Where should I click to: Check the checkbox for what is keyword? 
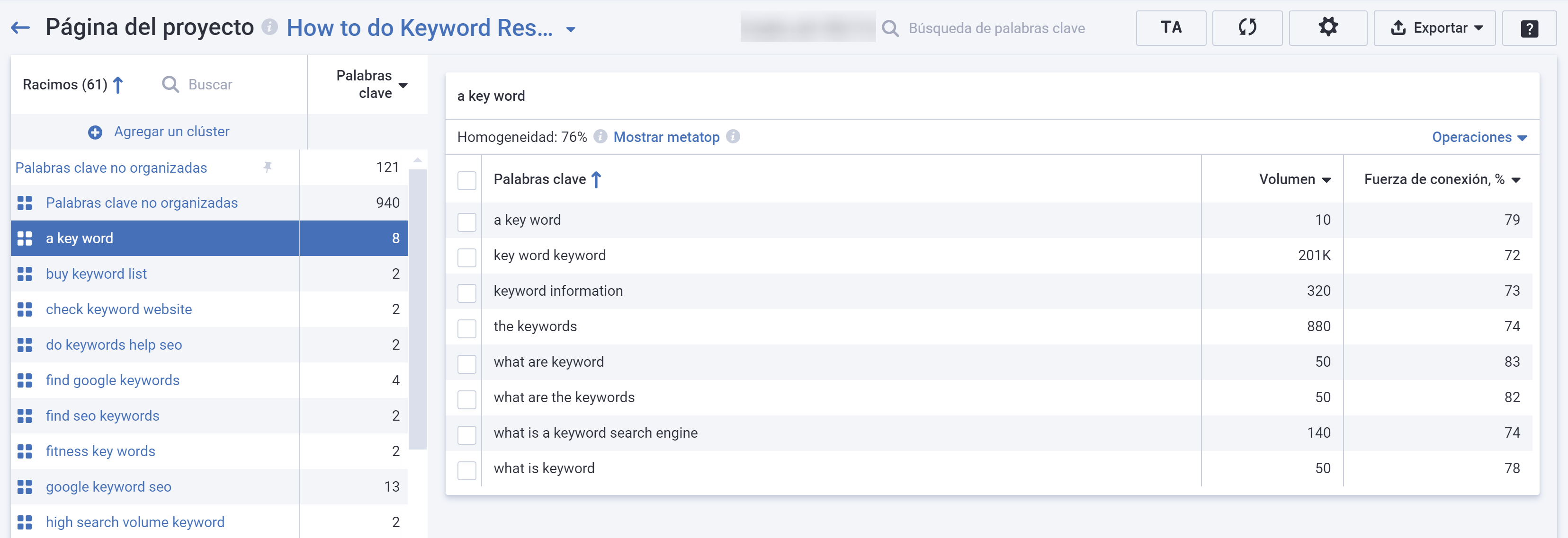(466, 470)
